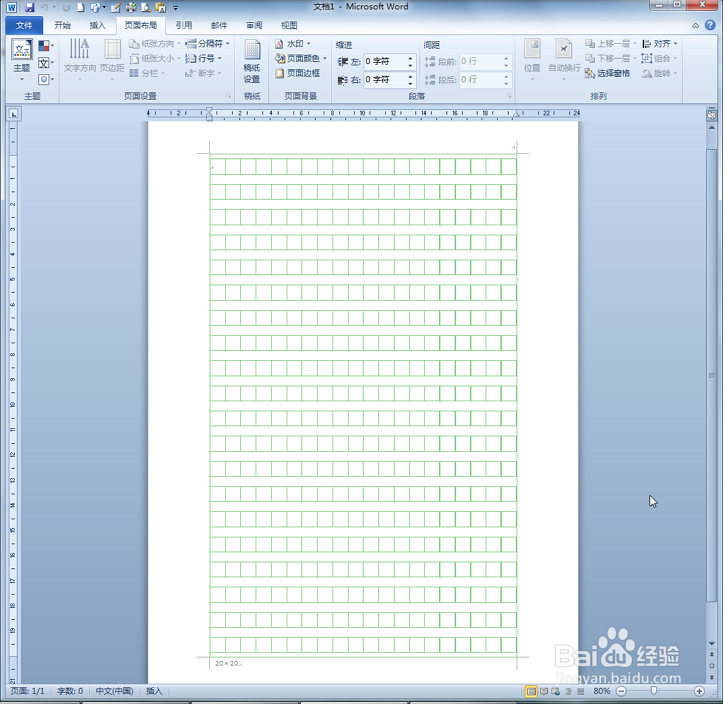Expand 分隔符 dropdown arrow
Screen dimensions: 723x704
coord(228,44)
